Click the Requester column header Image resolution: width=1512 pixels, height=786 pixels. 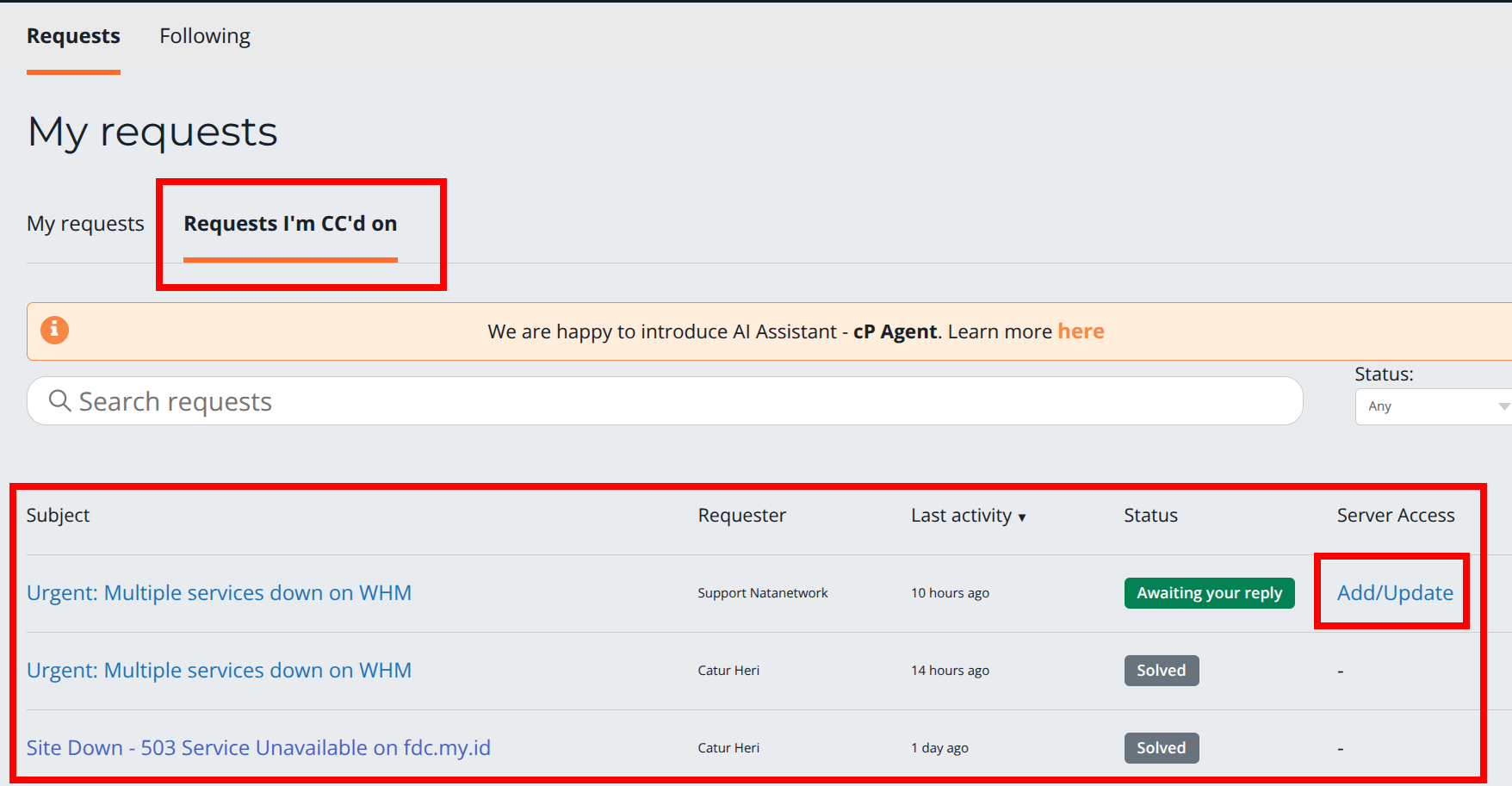(x=741, y=515)
